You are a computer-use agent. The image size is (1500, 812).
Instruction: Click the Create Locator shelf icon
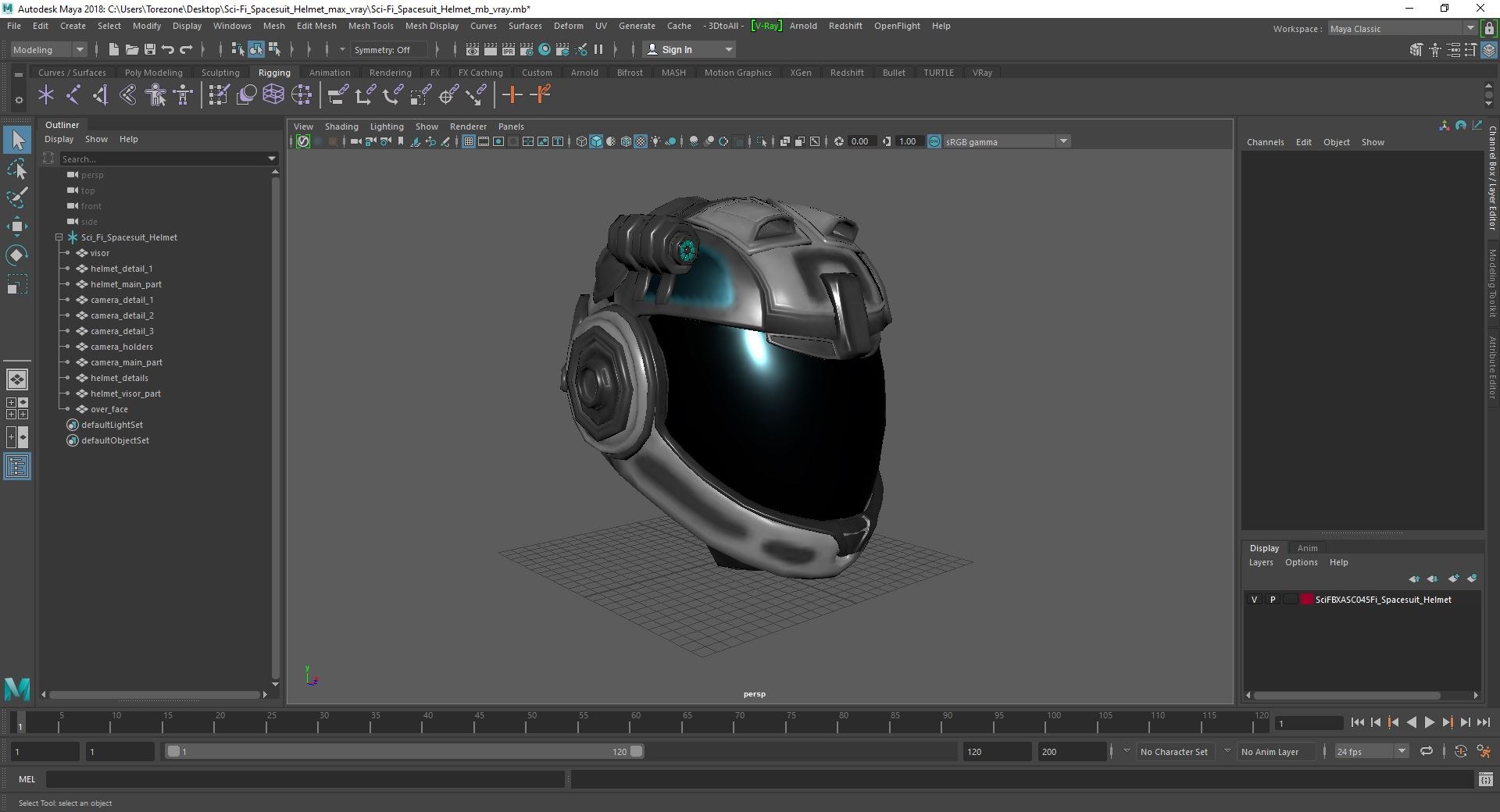click(x=46, y=95)
